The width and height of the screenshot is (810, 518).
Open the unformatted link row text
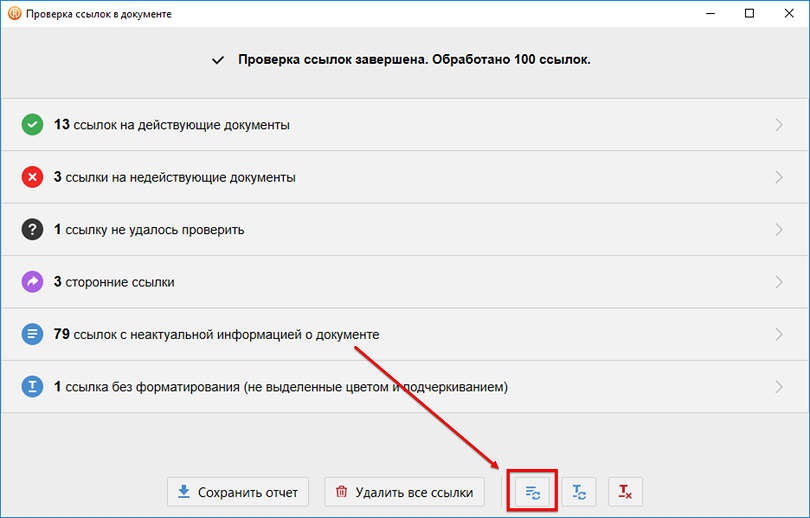280,387
